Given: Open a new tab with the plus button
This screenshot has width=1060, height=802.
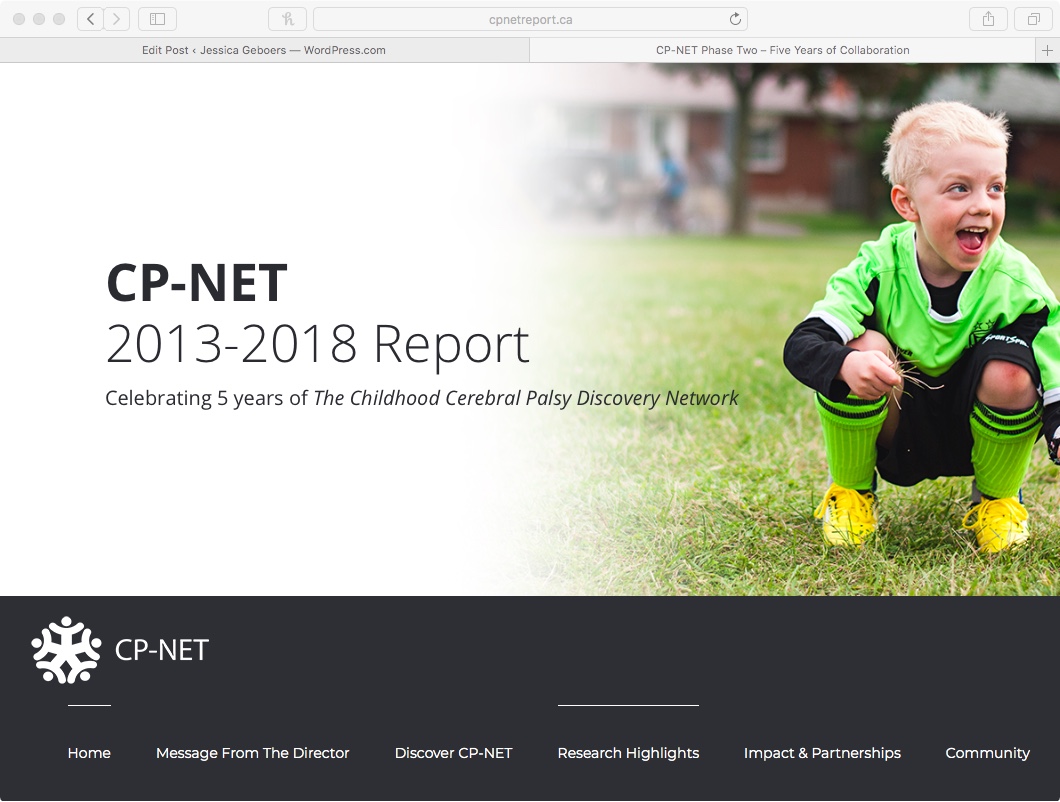Looking at the screenshot, I should click(1048, 49).
